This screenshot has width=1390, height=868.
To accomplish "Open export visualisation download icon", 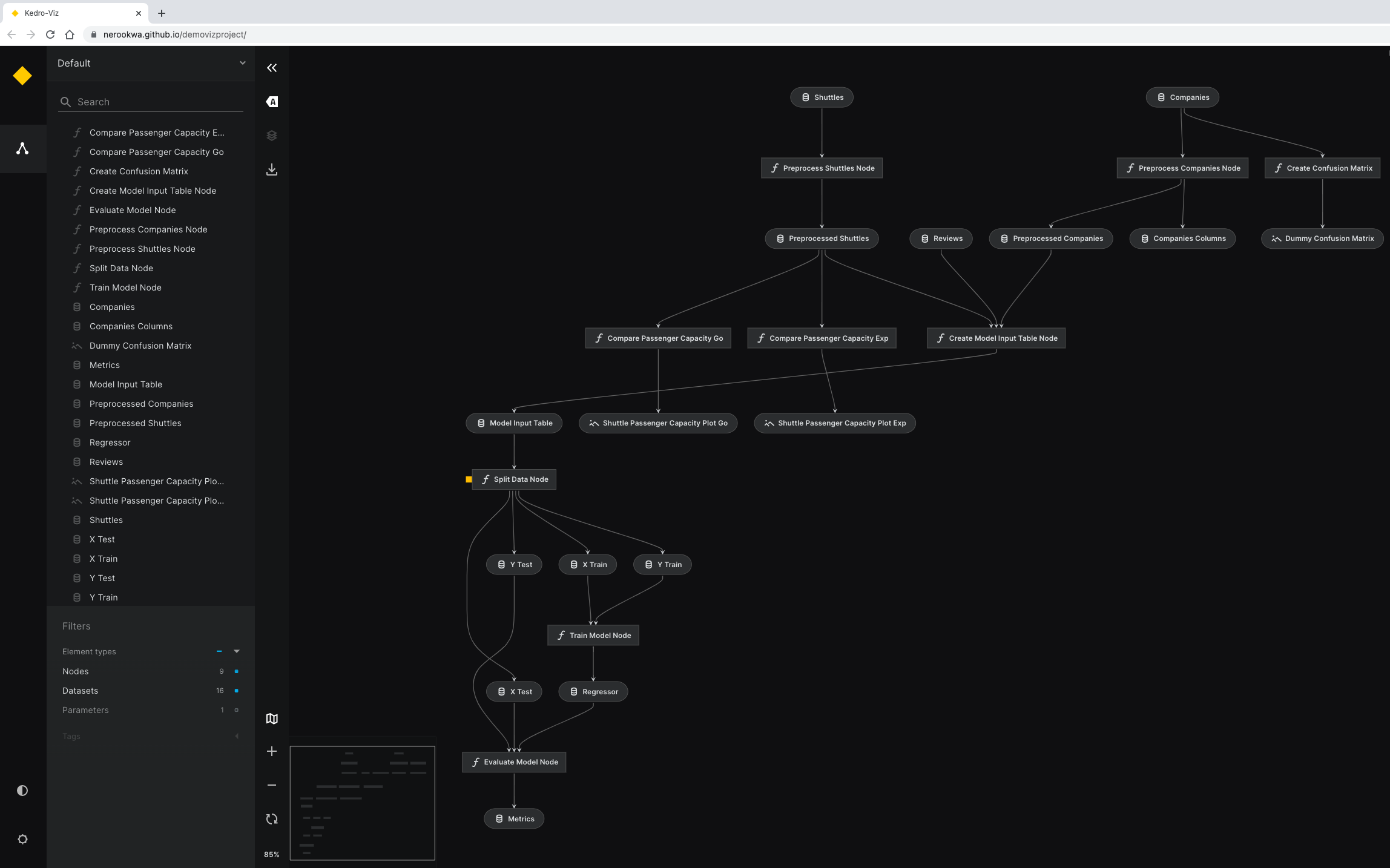I will coord(272,169).
